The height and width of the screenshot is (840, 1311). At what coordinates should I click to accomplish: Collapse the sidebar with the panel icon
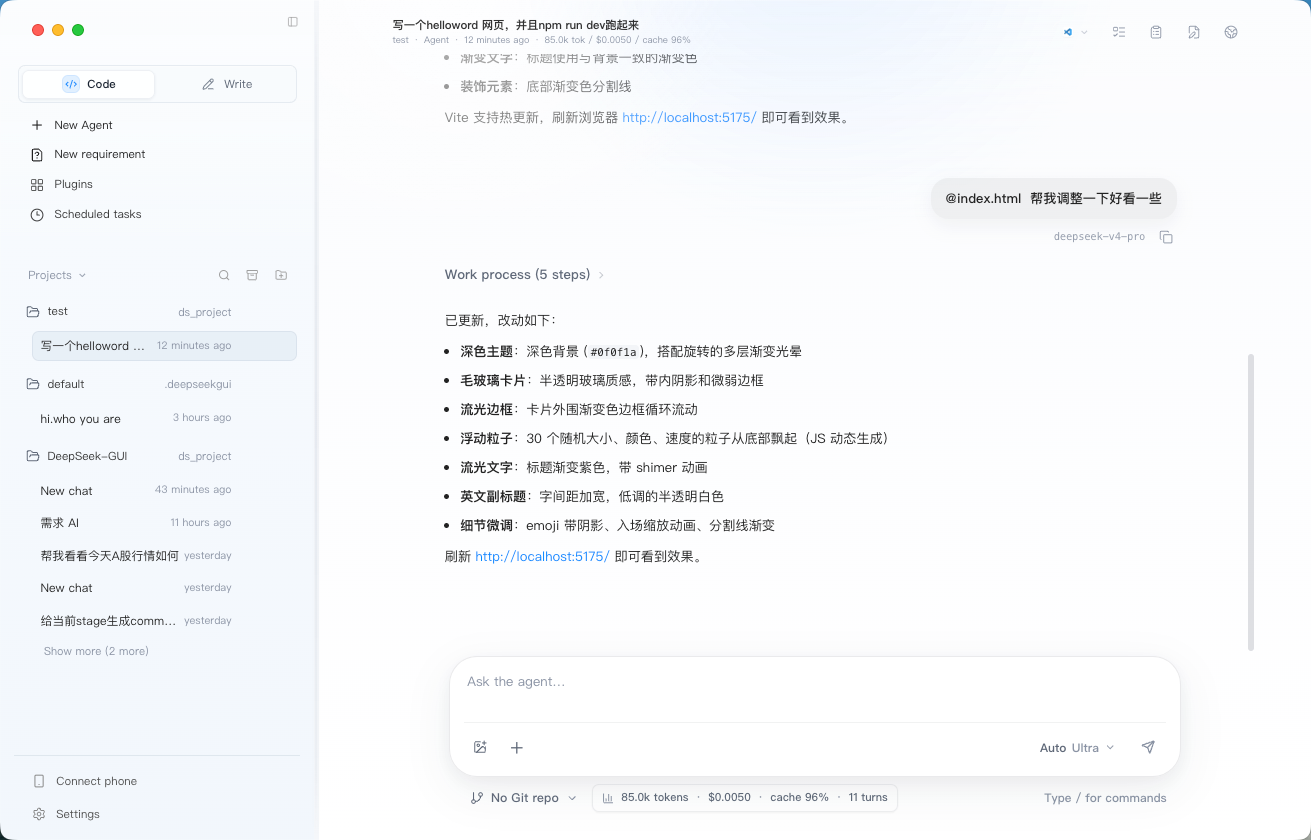pos(293,22)
